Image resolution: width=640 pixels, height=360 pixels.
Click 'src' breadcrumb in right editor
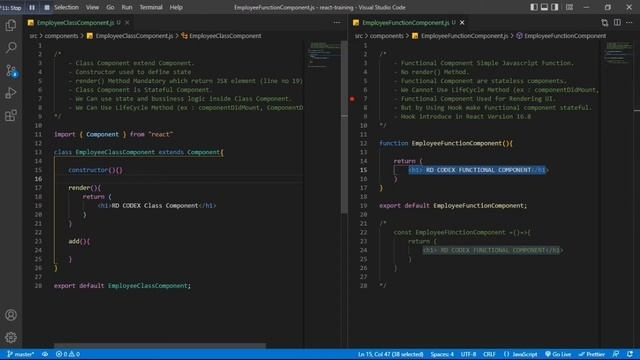coord(358,36)
